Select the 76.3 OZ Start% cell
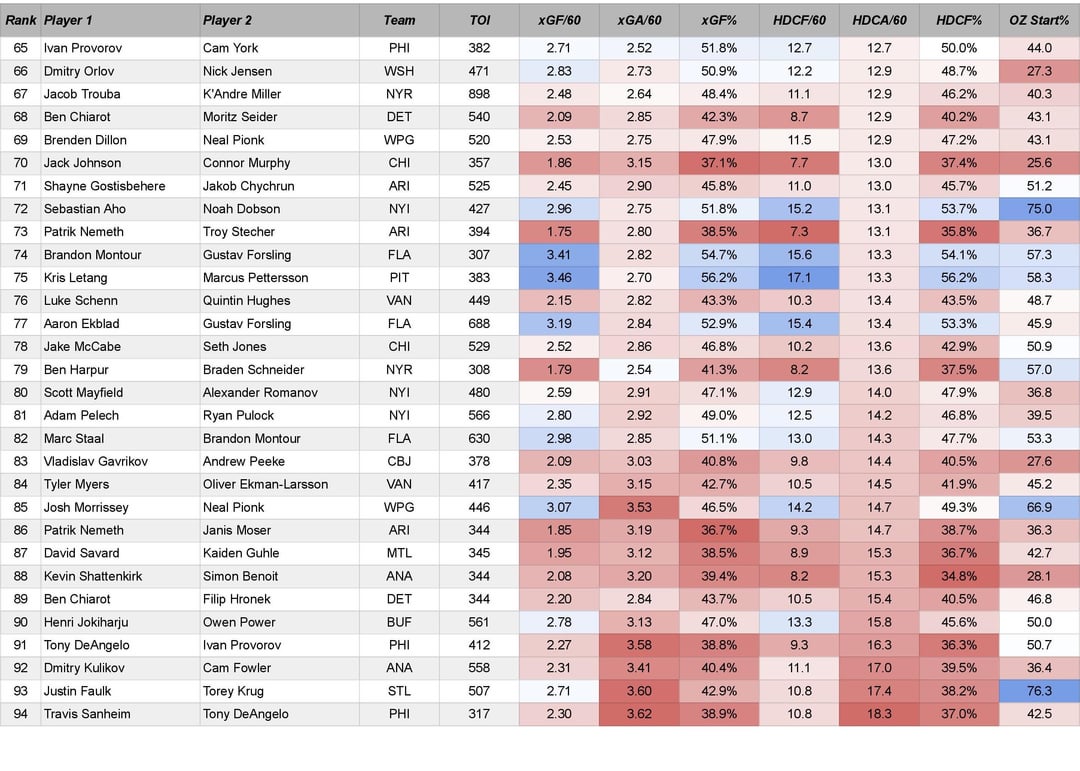 (x=1039, y=691)
